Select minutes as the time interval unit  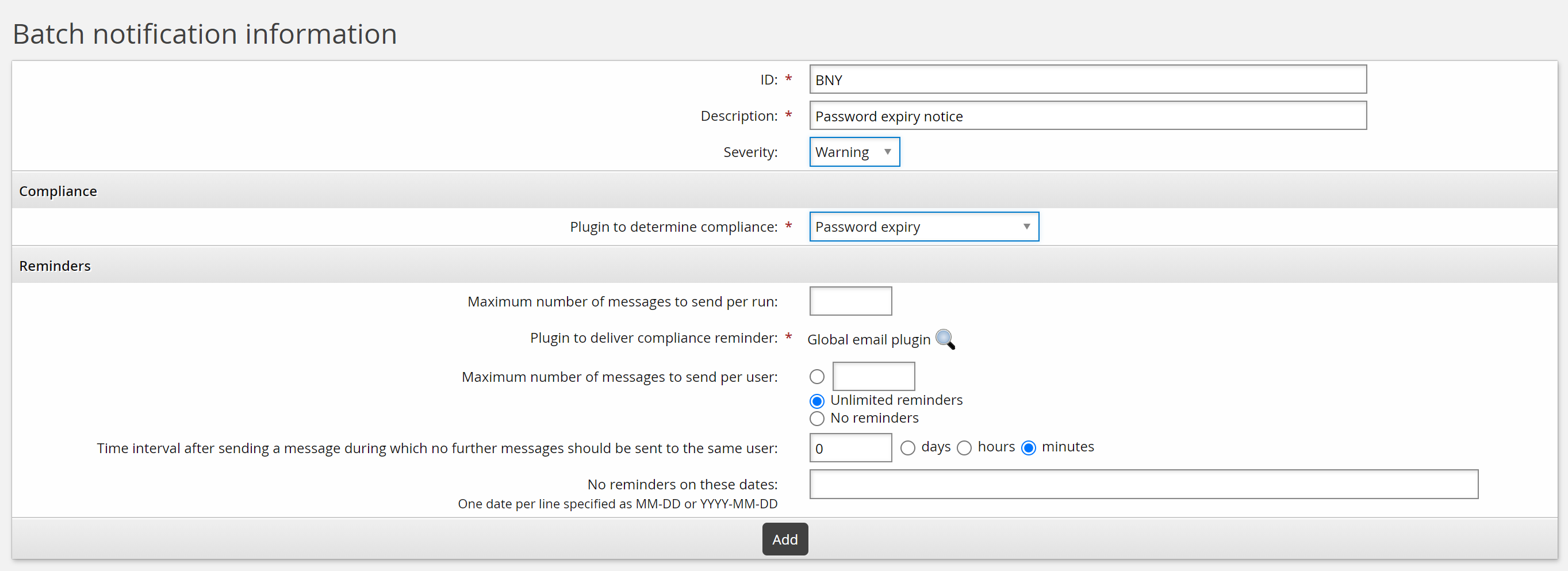pyautogui.click(x=1028, y=448)
